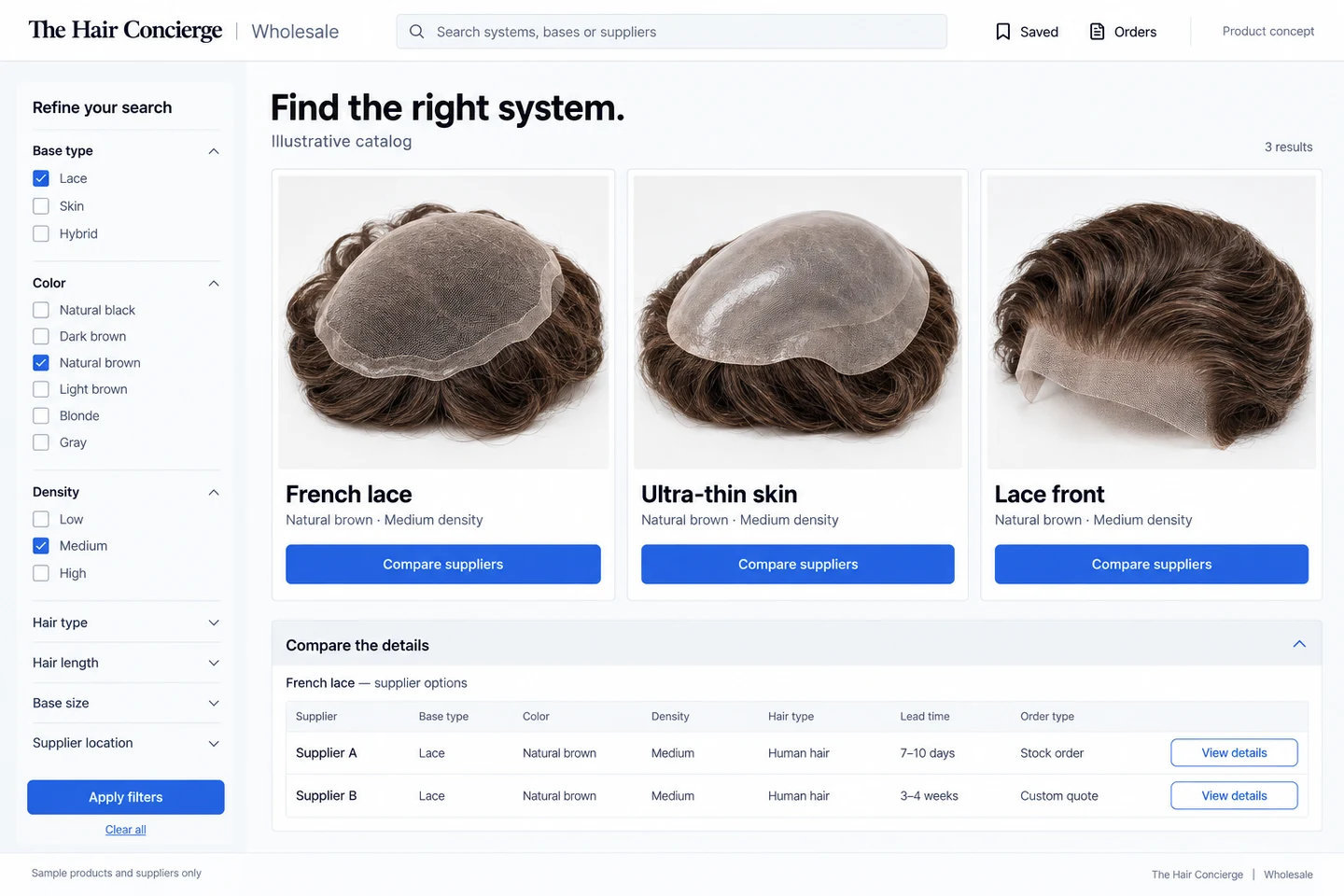Collapse the Base type filter section
1344x896 pixels.
pos(214,151)
